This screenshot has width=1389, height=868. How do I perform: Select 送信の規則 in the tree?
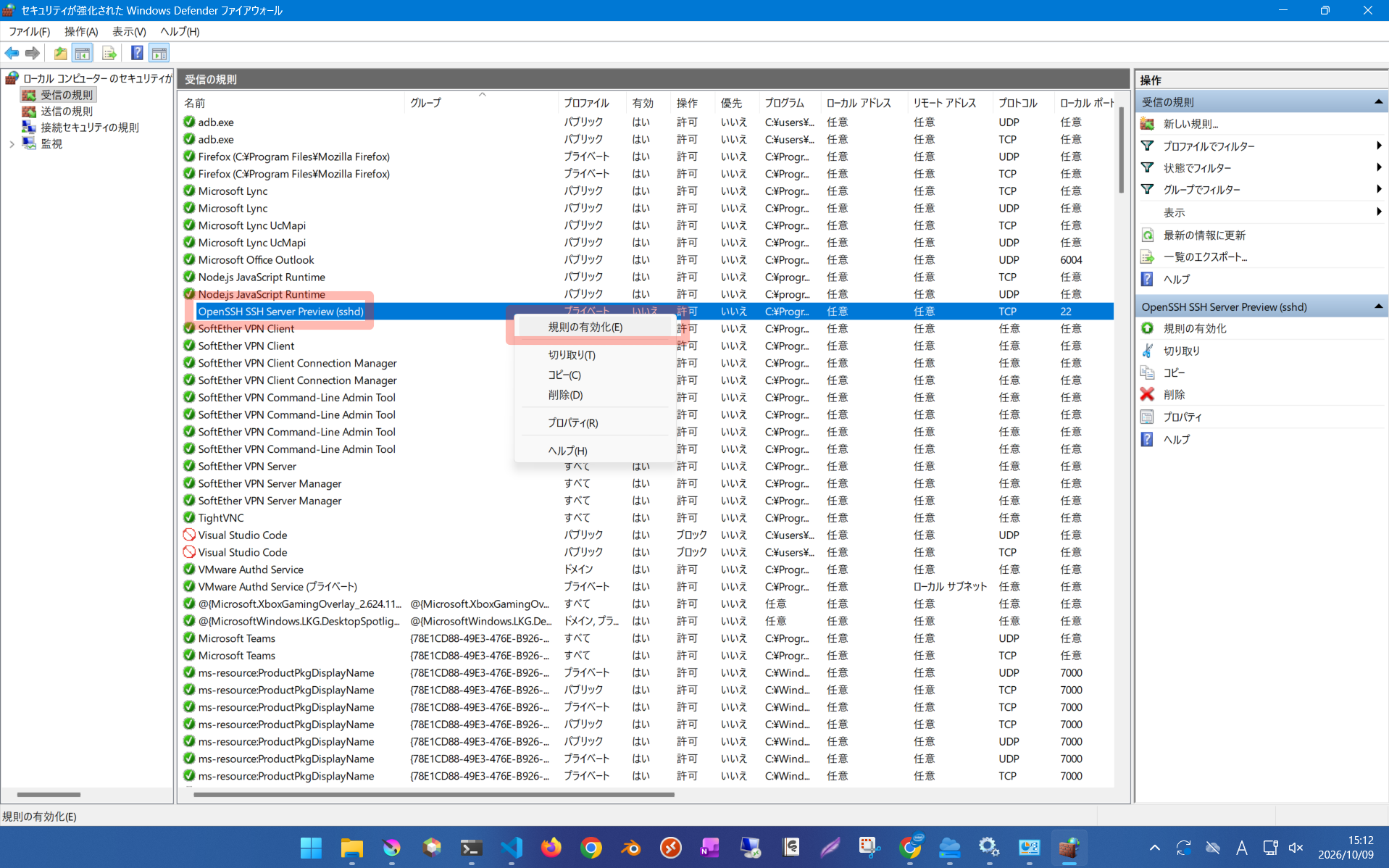(x=67, y=111)
